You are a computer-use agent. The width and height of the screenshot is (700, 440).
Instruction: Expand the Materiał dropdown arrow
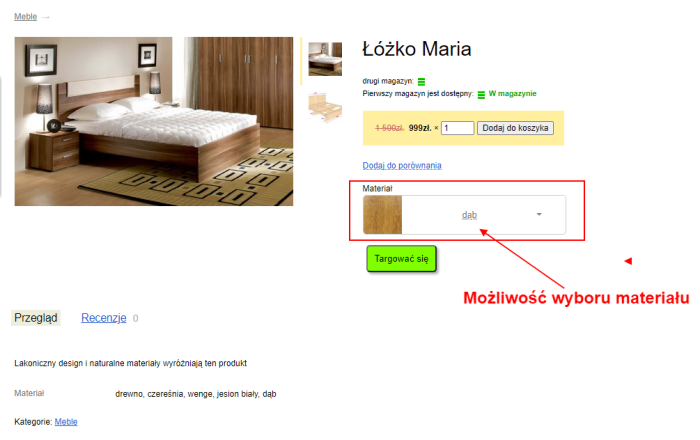(539, 215)
